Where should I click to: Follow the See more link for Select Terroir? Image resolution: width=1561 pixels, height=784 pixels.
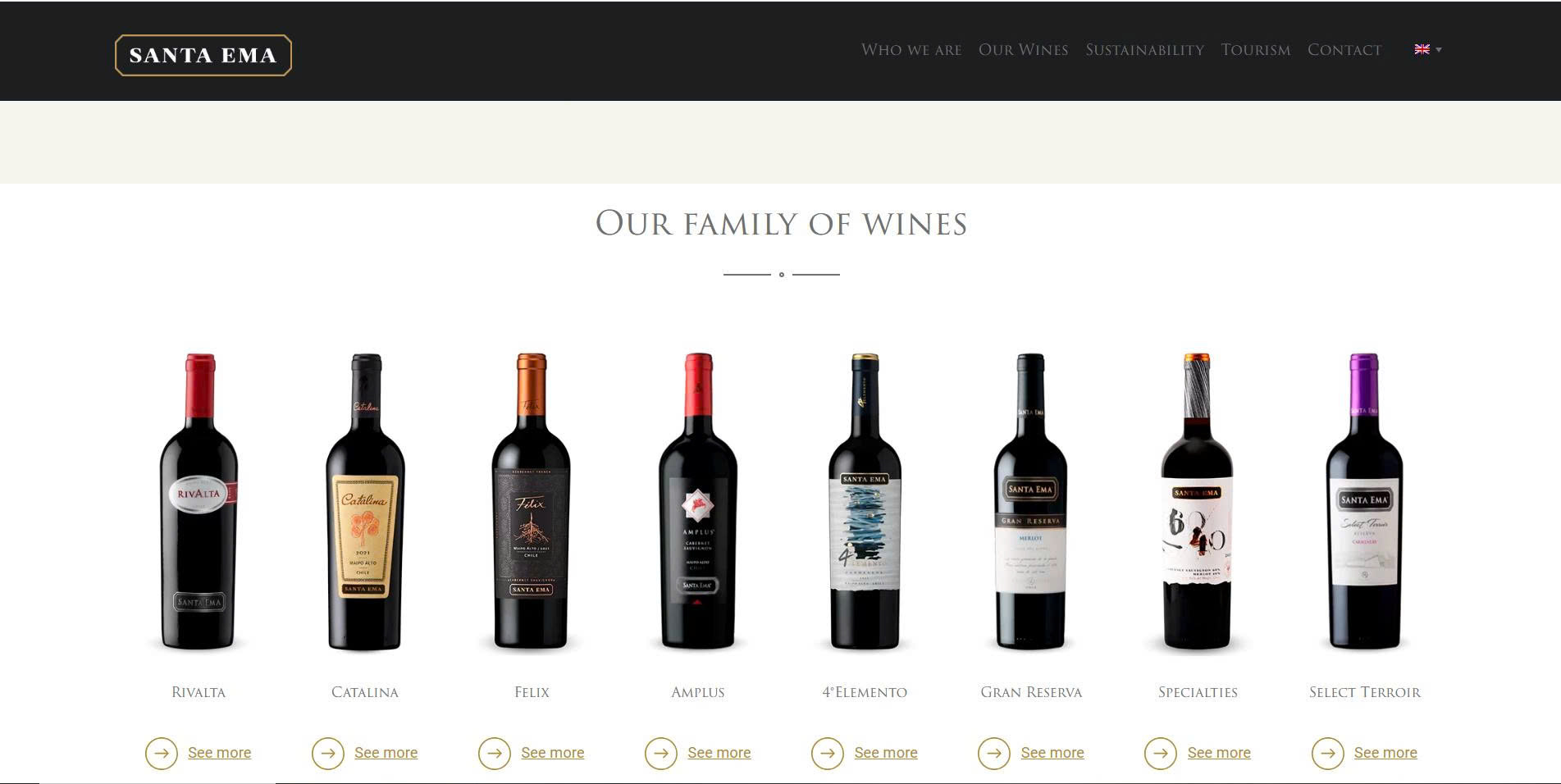[x=1385, y=753]
